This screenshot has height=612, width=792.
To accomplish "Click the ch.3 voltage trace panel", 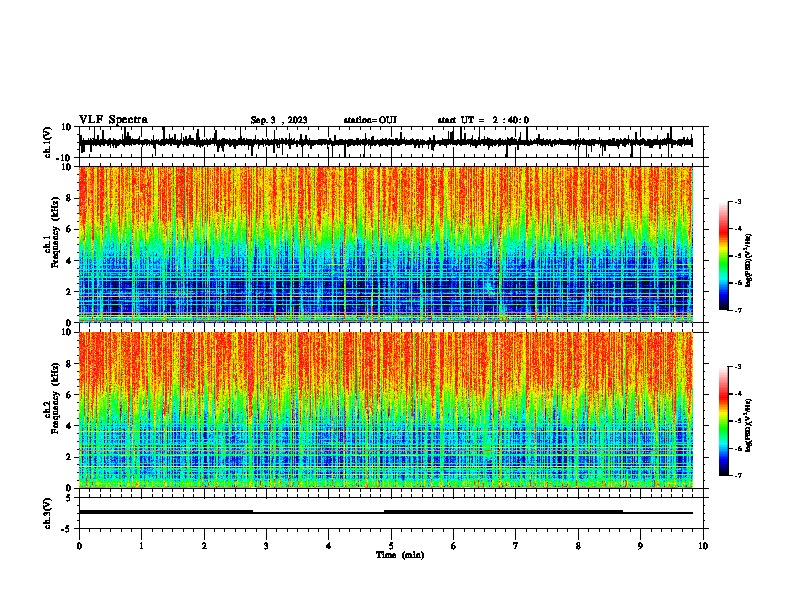I will (x=393, y=513).
